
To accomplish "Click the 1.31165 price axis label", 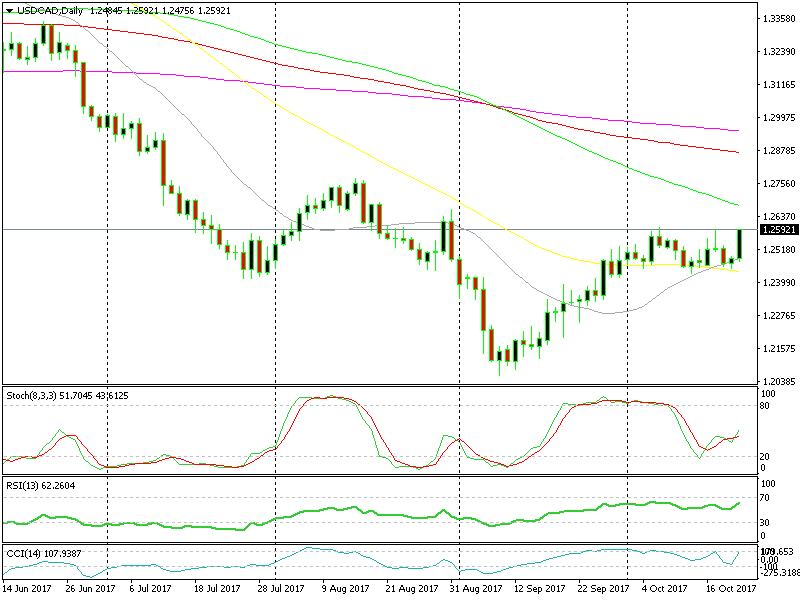I will click(779, 85).
